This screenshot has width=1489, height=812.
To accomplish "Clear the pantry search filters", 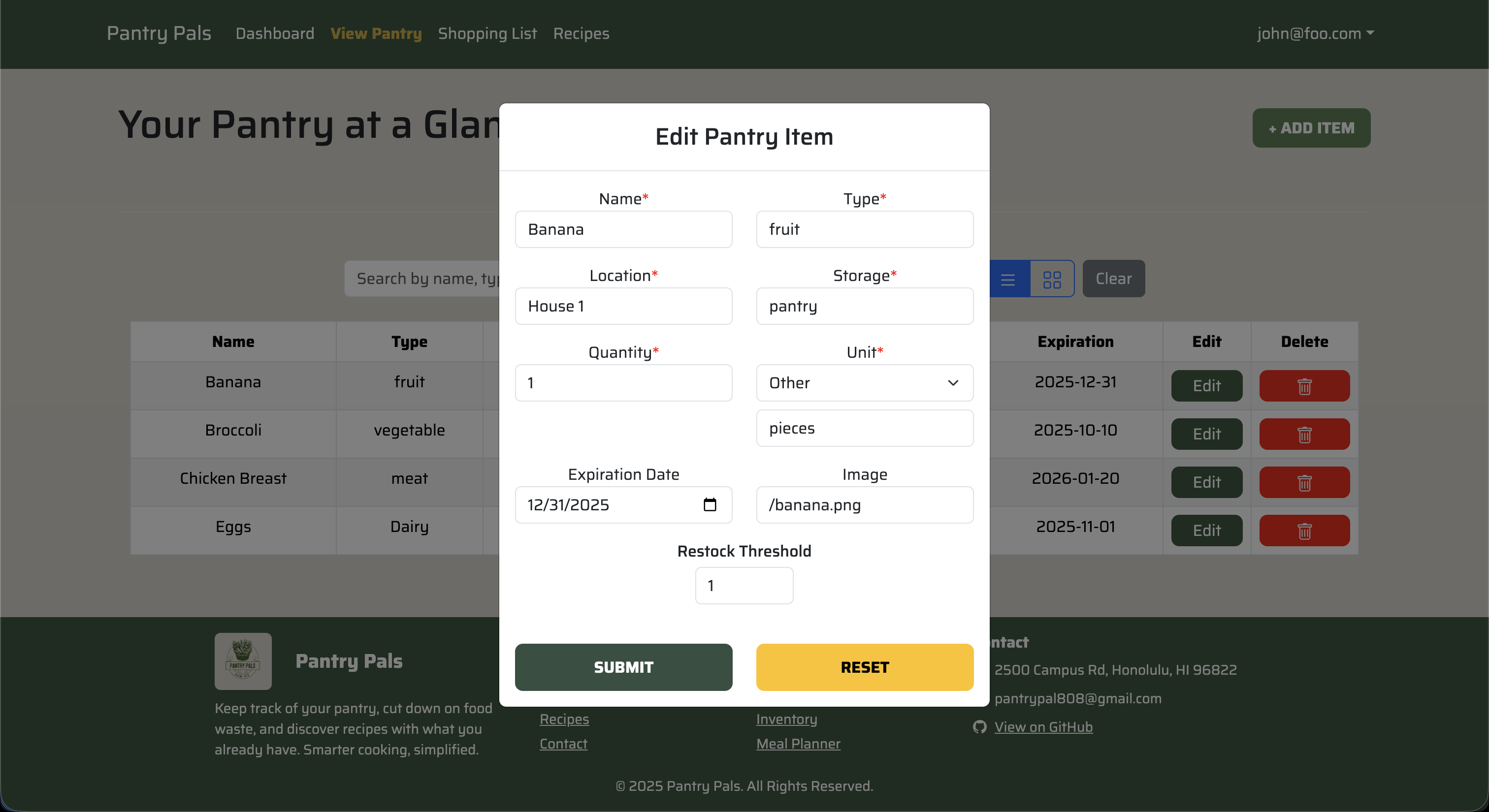I will (1113, 279).
